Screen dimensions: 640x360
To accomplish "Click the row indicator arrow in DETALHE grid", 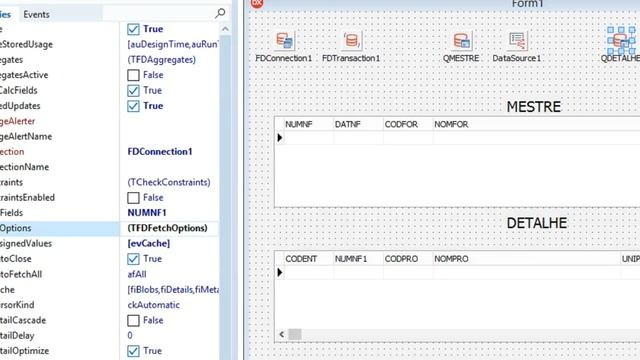I will coord(280,272).
